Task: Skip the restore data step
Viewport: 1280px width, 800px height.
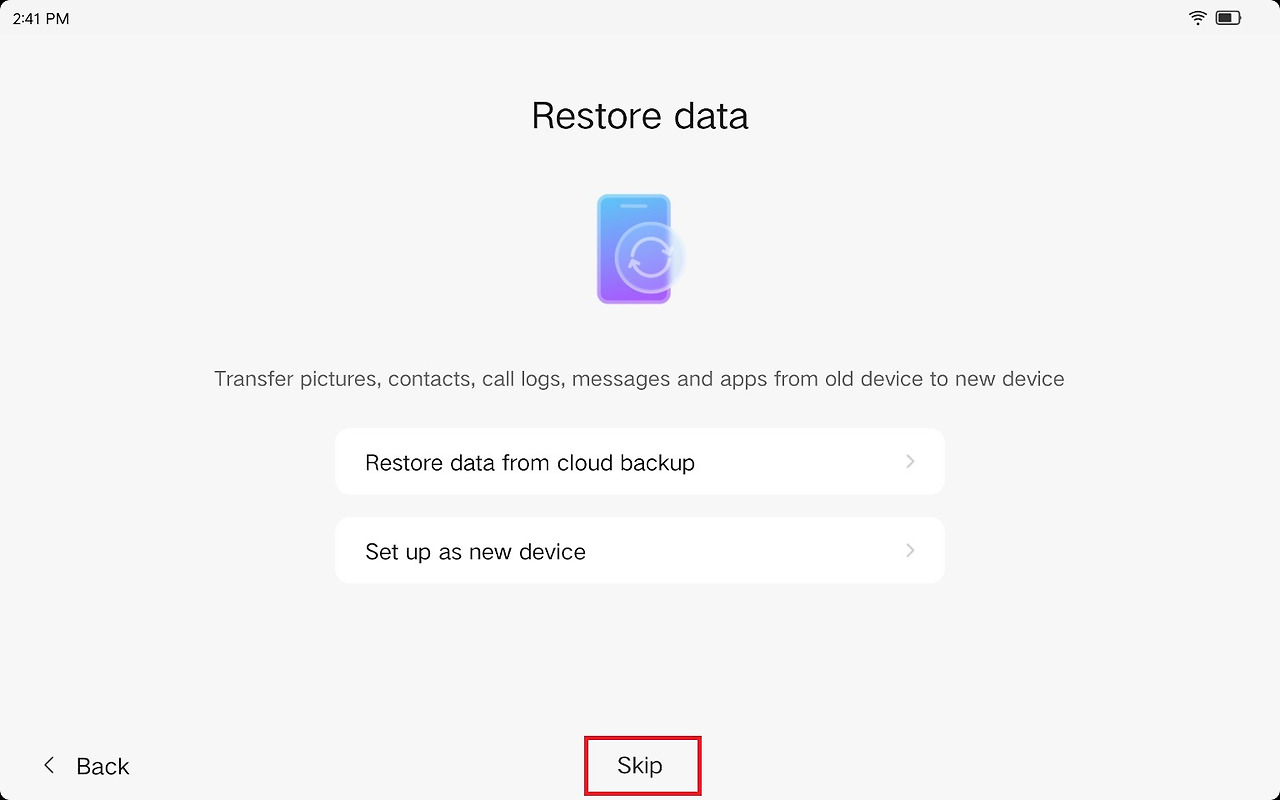Action: click(640, 766)
